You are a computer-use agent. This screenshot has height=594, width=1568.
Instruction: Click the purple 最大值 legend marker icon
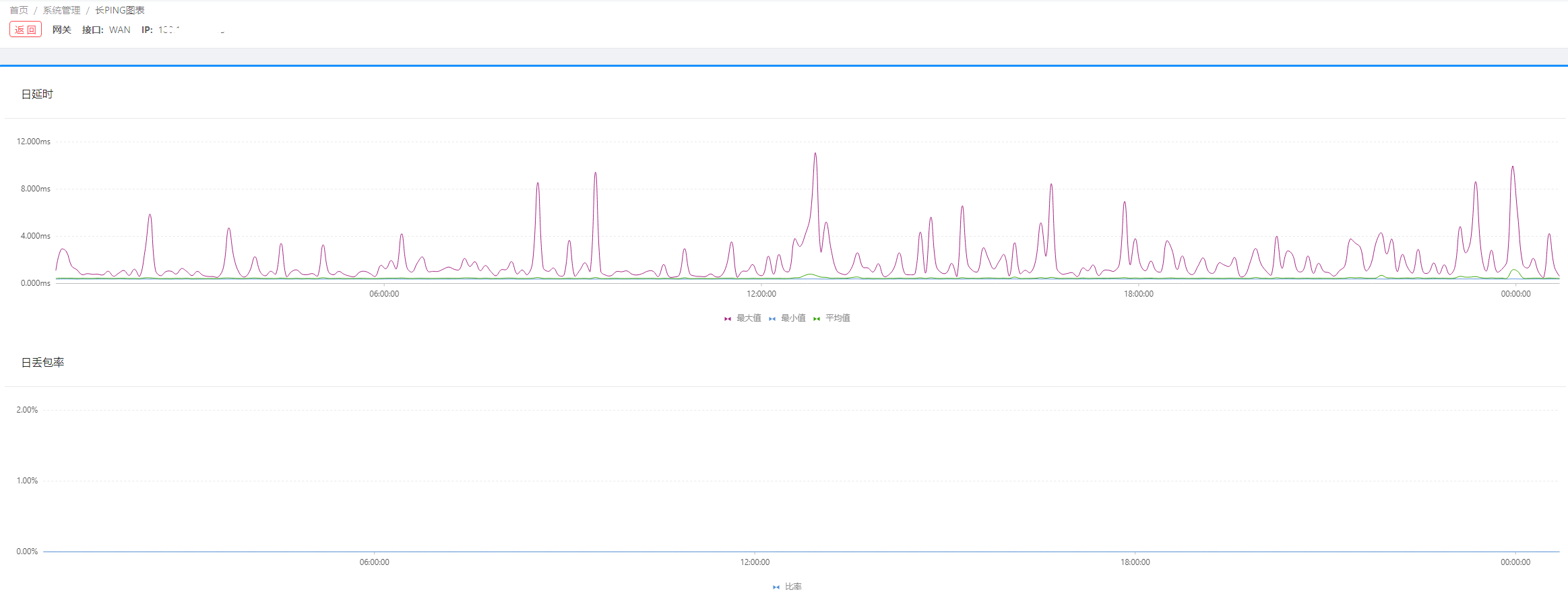728,319
